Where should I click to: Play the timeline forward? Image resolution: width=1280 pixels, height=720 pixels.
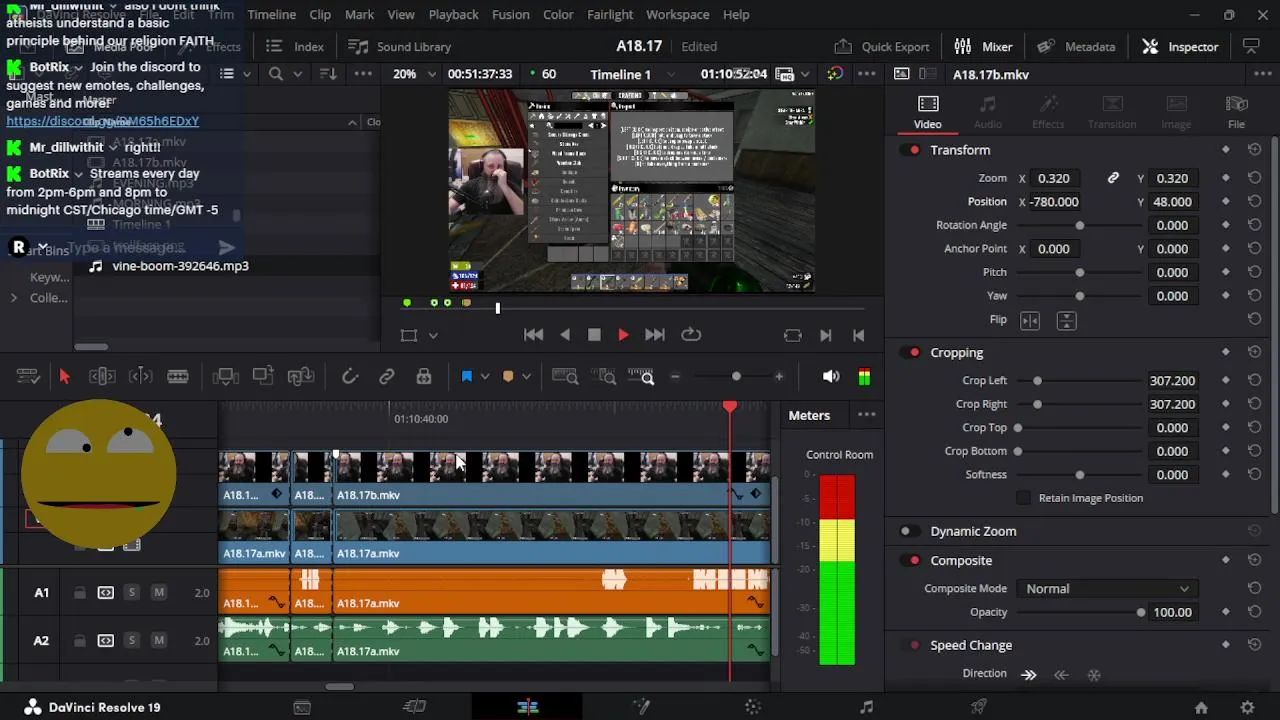coord(623,336)
